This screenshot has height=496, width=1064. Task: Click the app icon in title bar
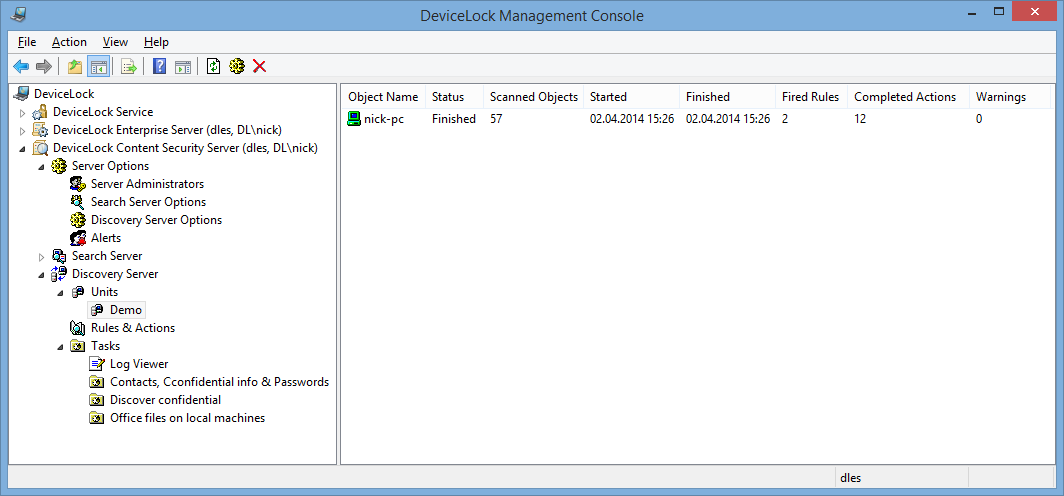(18, 14)
